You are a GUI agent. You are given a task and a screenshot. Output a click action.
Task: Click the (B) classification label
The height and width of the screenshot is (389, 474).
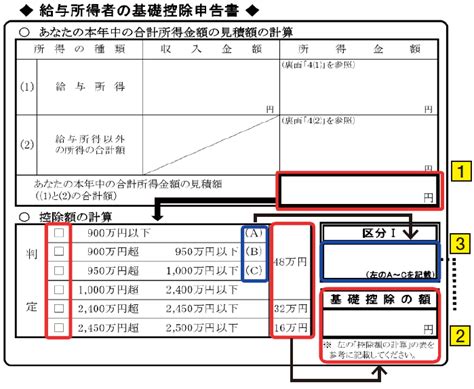pos(254,251)
